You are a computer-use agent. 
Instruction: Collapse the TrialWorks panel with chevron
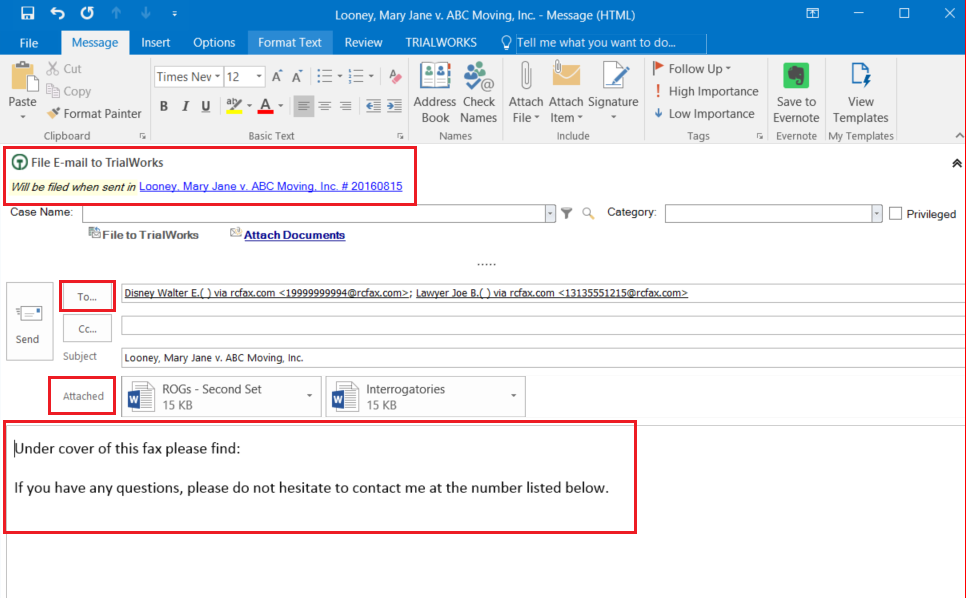pyautogui.click(x=956, y=163)
